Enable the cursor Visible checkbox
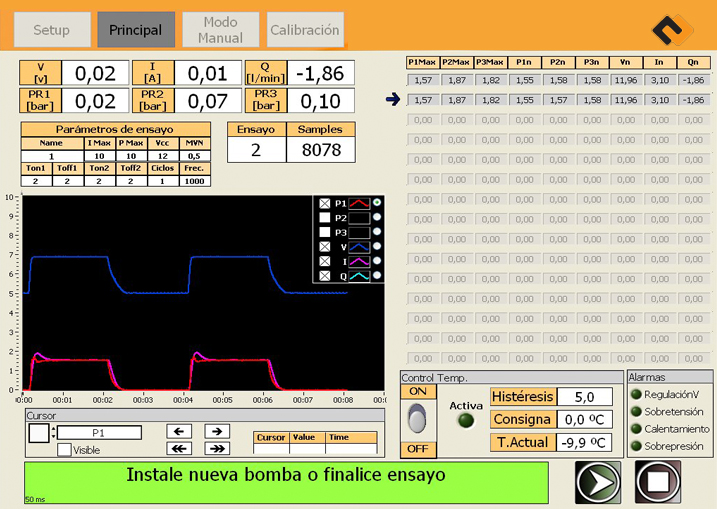This screenshot has width=717, height=509. click(64, 450)
